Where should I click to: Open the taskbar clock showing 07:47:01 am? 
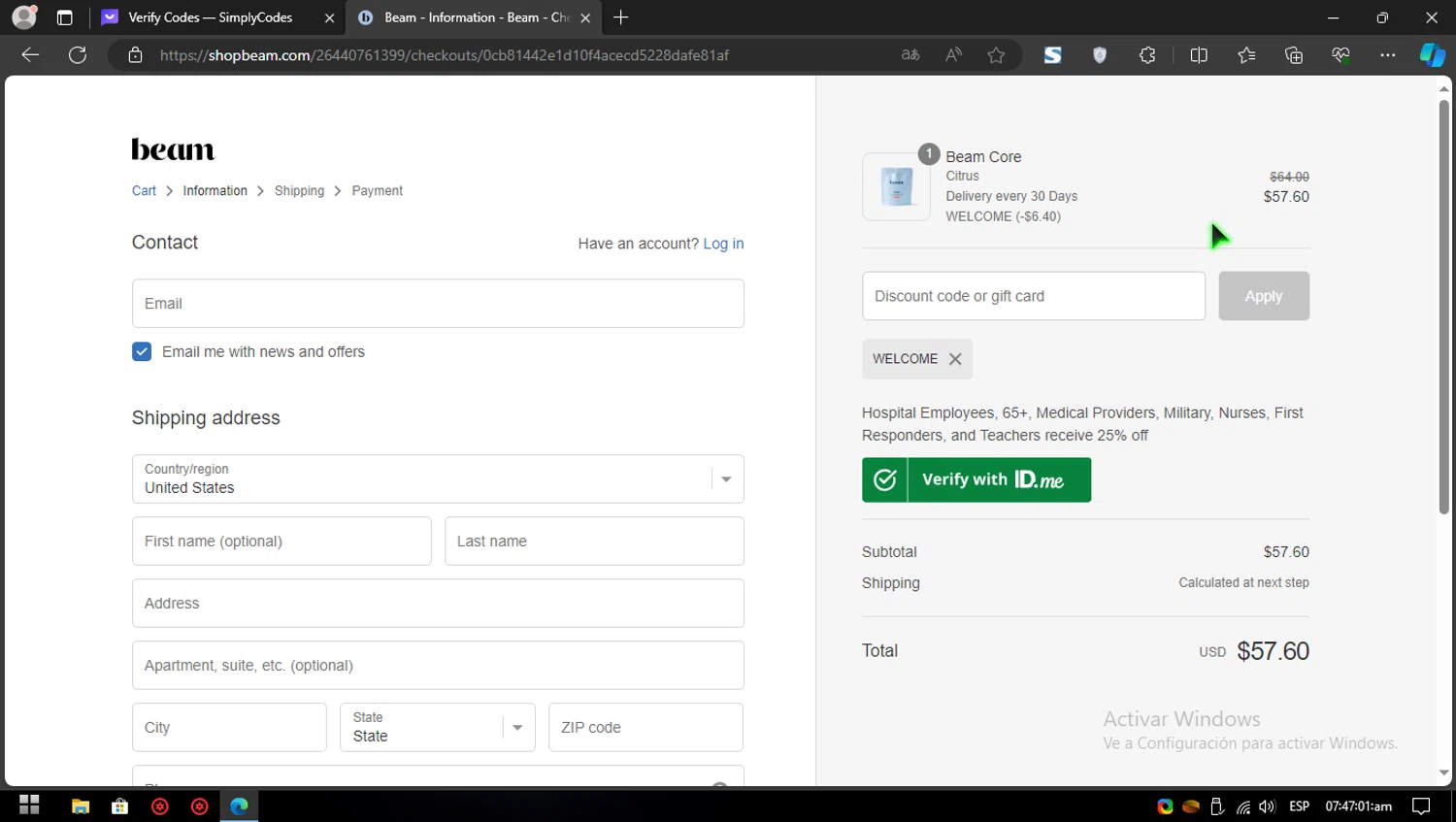(1359, 806)
